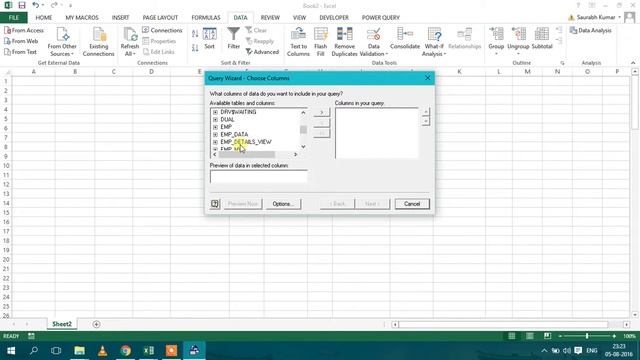
Task: Click the Page Layout view icon in status bar
Action: (x=529, y=336)
